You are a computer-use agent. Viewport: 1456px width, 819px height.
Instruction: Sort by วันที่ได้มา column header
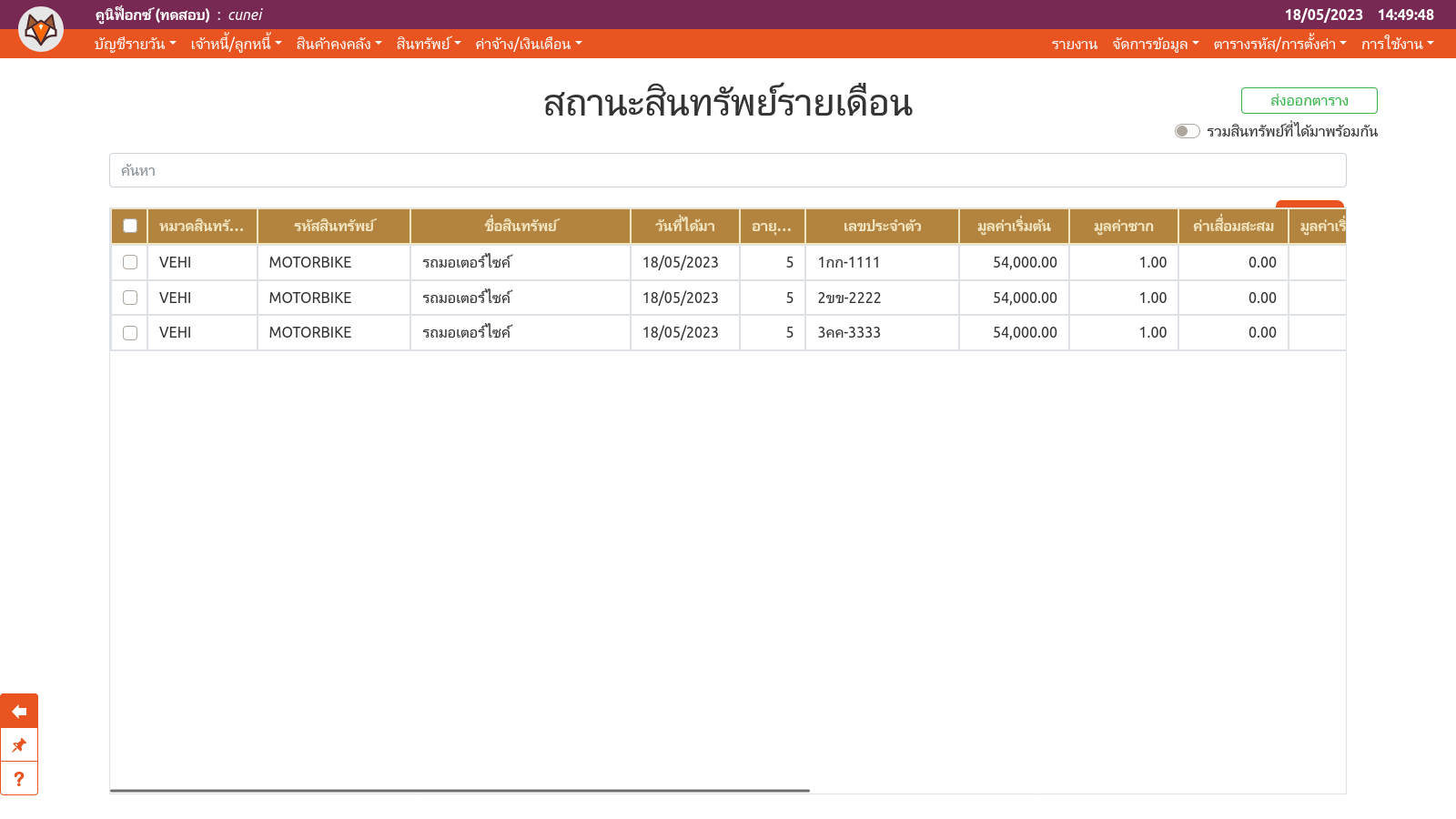tap(684, 226)
